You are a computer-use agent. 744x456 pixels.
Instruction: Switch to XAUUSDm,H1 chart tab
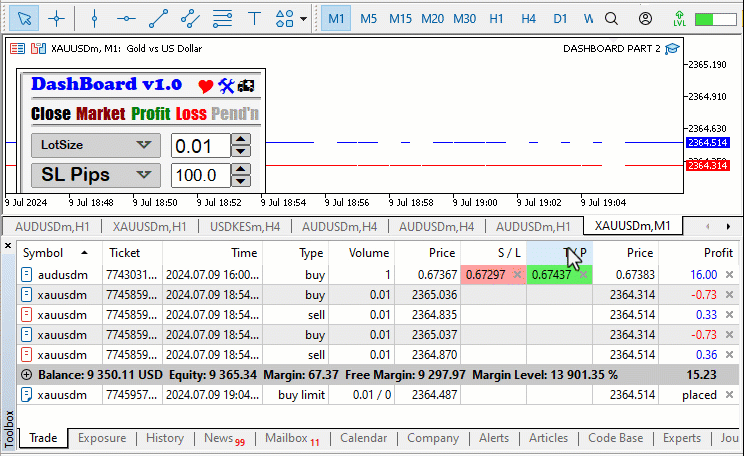point(149,227)
